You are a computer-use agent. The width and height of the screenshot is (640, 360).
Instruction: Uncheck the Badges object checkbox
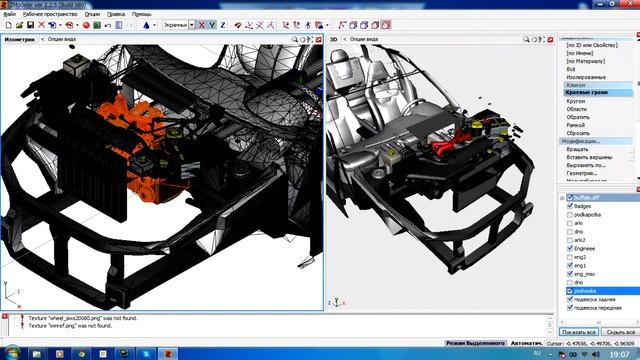pos(570,206)
